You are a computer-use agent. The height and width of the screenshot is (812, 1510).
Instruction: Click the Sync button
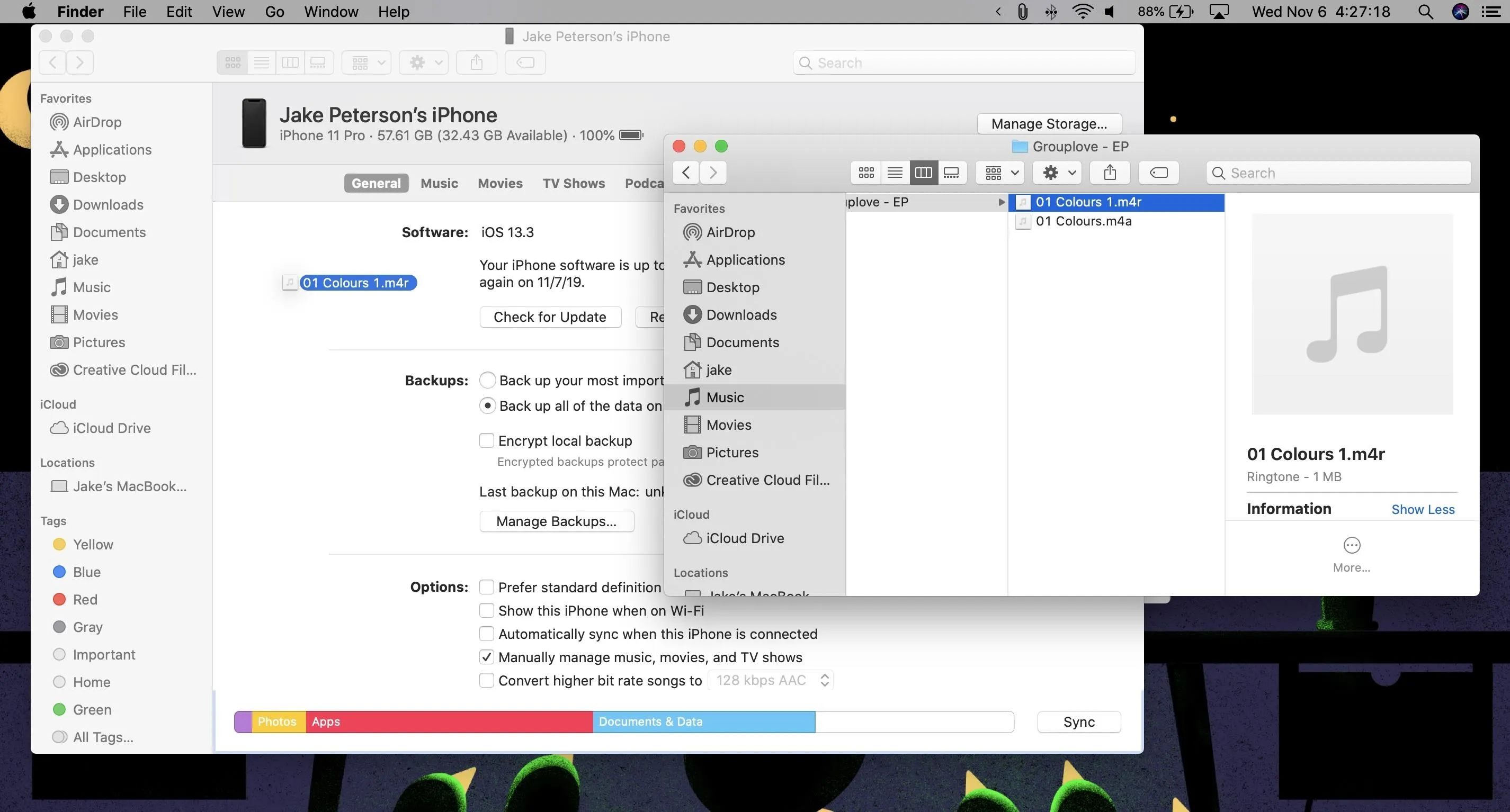(1078, 722)
